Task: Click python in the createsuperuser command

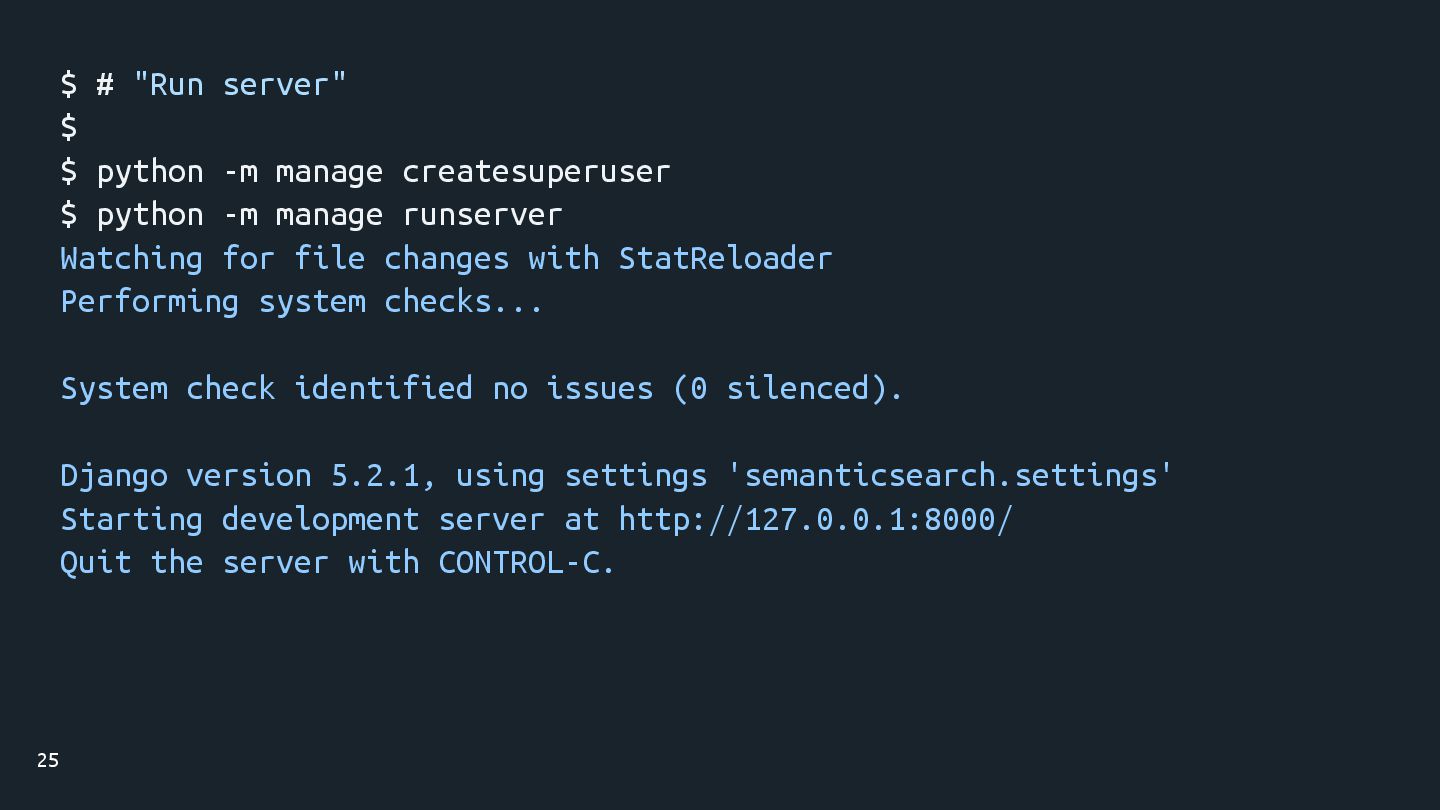Action: coord(150,171)
